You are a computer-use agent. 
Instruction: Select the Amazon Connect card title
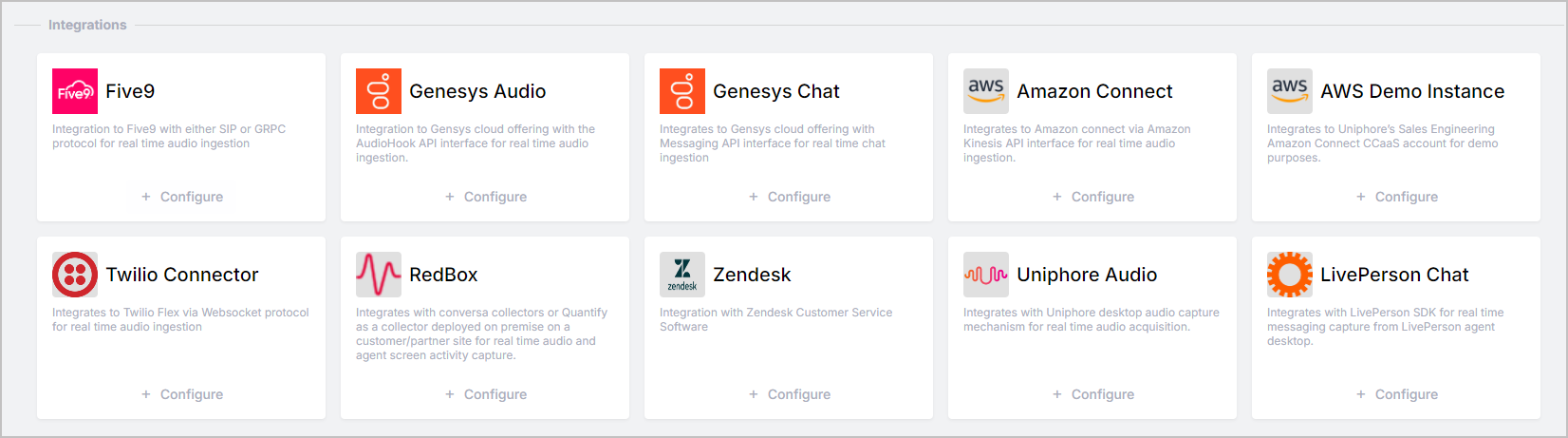(x=1094, y=91)
